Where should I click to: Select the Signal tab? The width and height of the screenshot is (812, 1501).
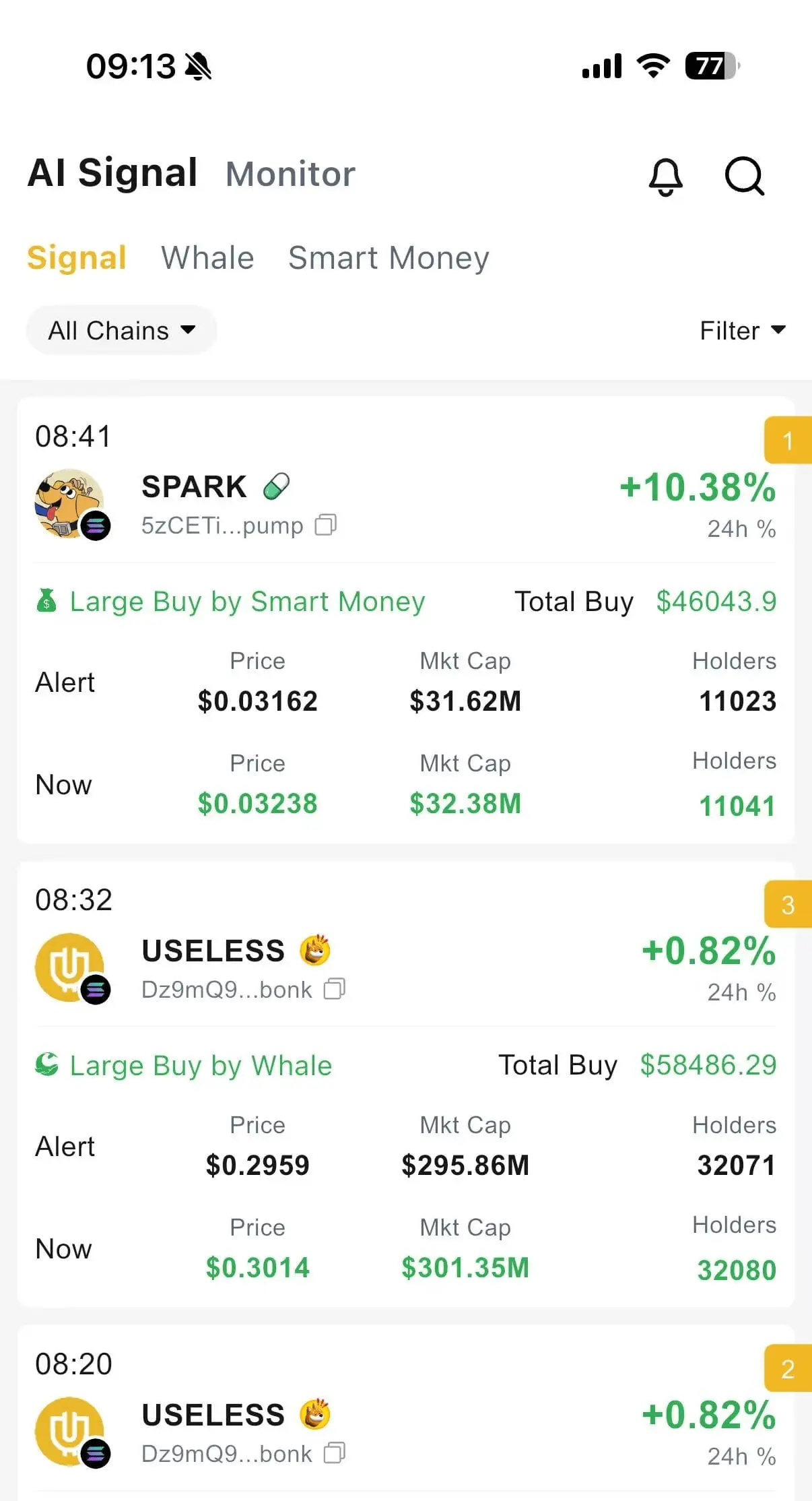pyautogui.click(x=77, y=257)
